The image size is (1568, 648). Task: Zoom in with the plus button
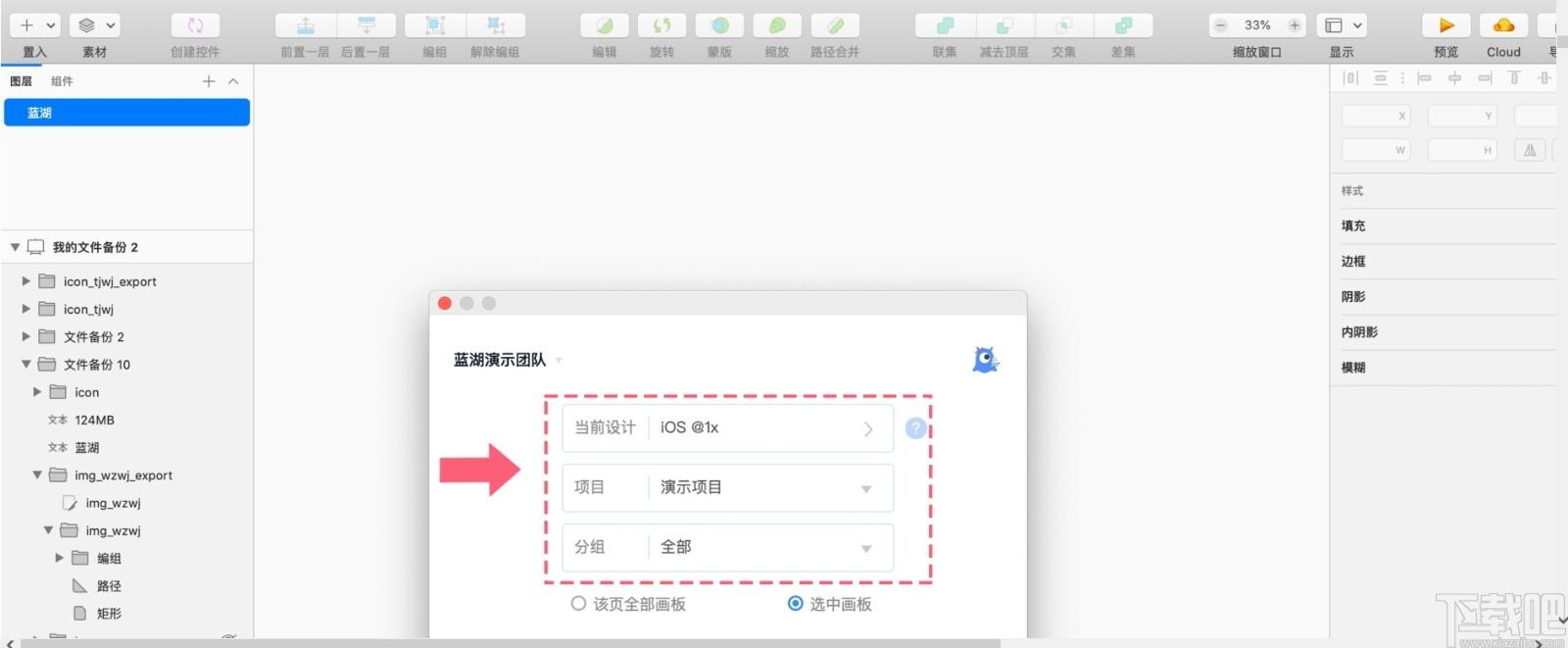pos(1295,25)
